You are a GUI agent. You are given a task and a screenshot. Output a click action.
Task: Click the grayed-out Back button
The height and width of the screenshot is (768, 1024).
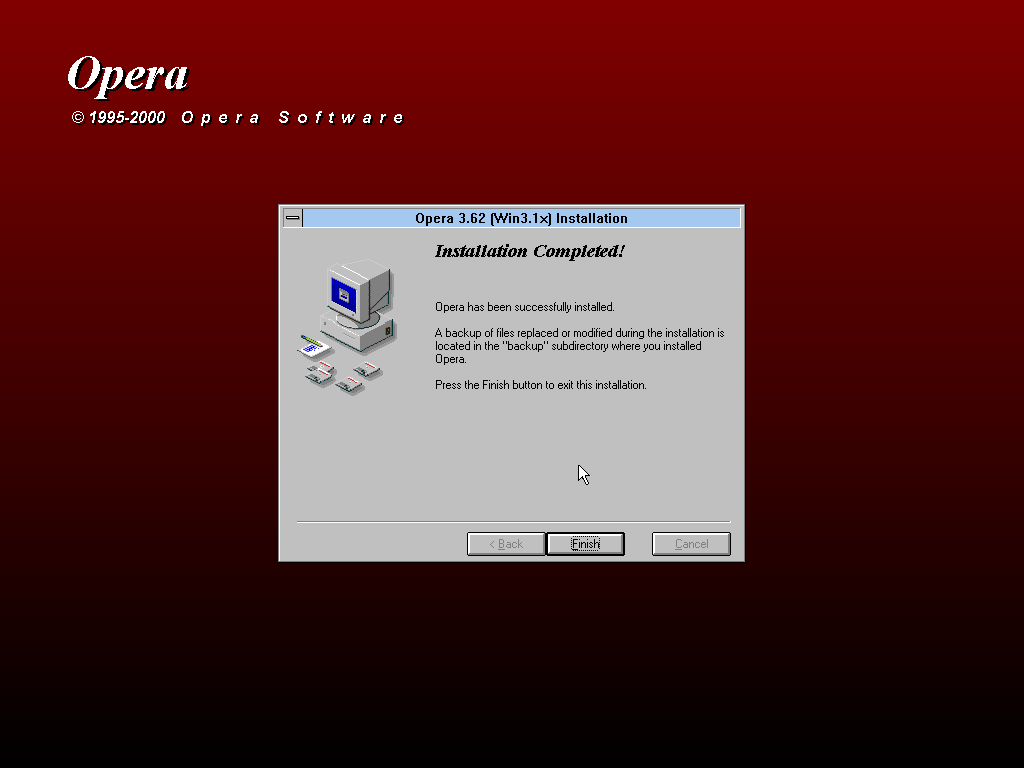click(506, 544)
